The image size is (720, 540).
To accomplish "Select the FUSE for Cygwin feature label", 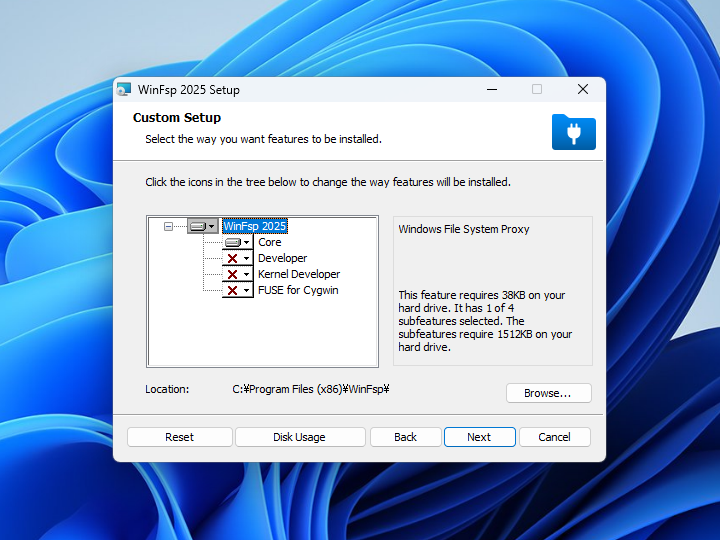I will (x=298, y=290).
